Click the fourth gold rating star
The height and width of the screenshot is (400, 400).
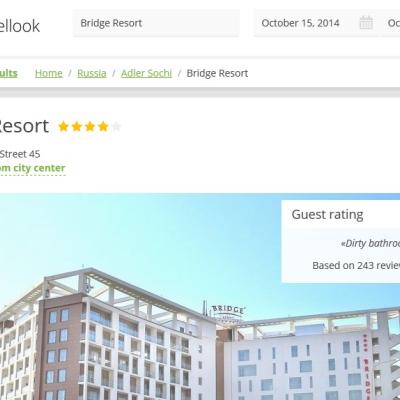103,127
